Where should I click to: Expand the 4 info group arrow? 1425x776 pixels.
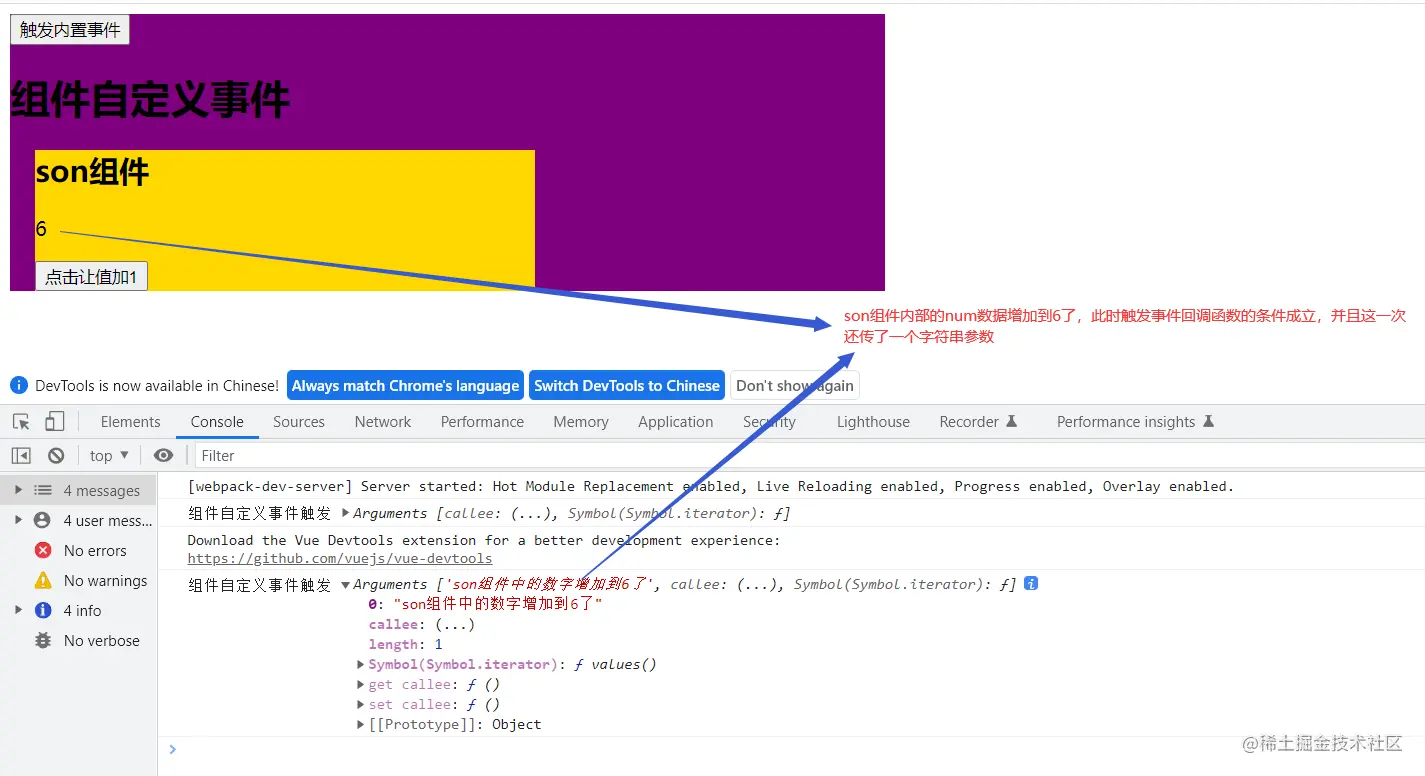pos(18,610)
